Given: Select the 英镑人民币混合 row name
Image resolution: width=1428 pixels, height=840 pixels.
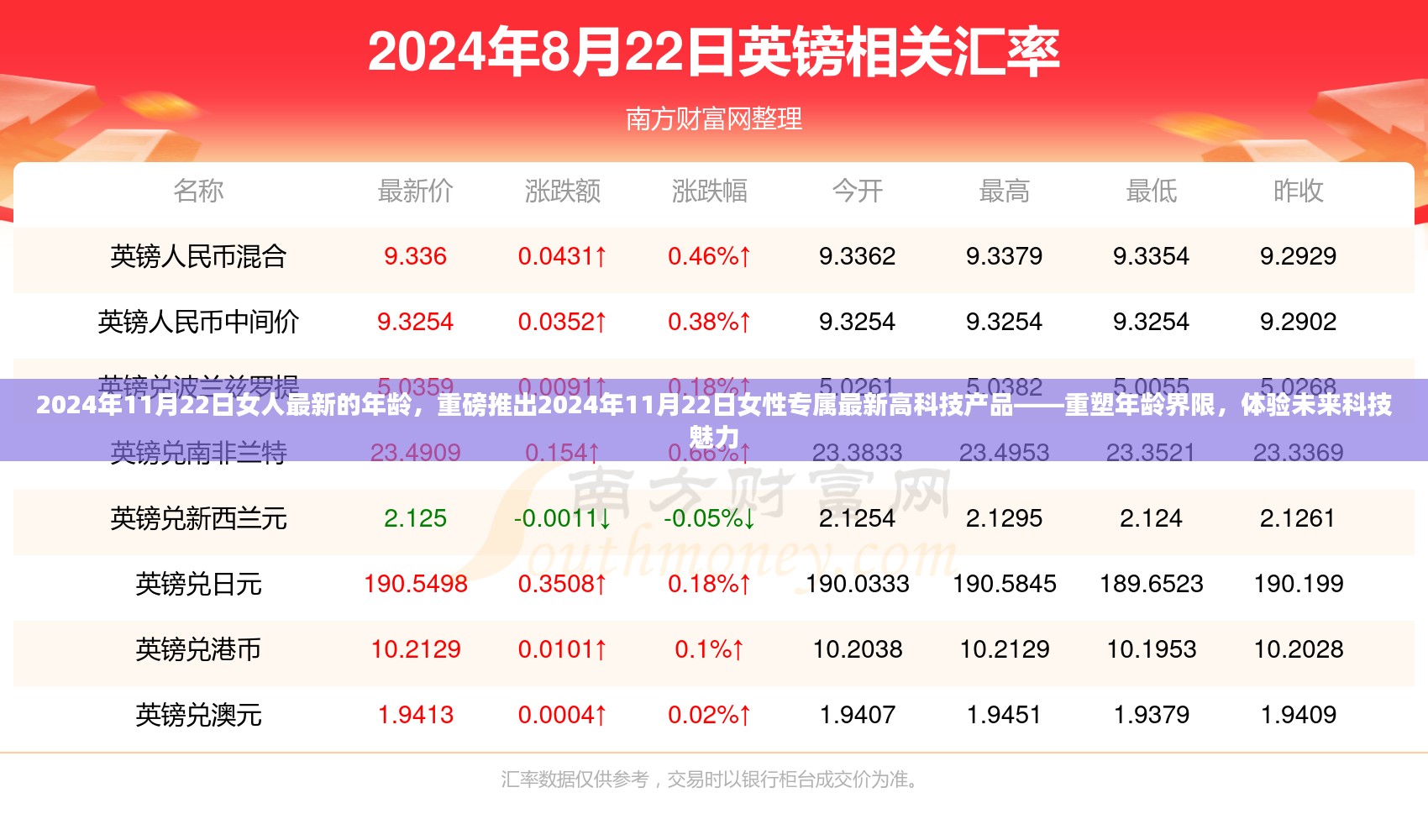Looking at the screenshot, I should (x=198, y=256).
